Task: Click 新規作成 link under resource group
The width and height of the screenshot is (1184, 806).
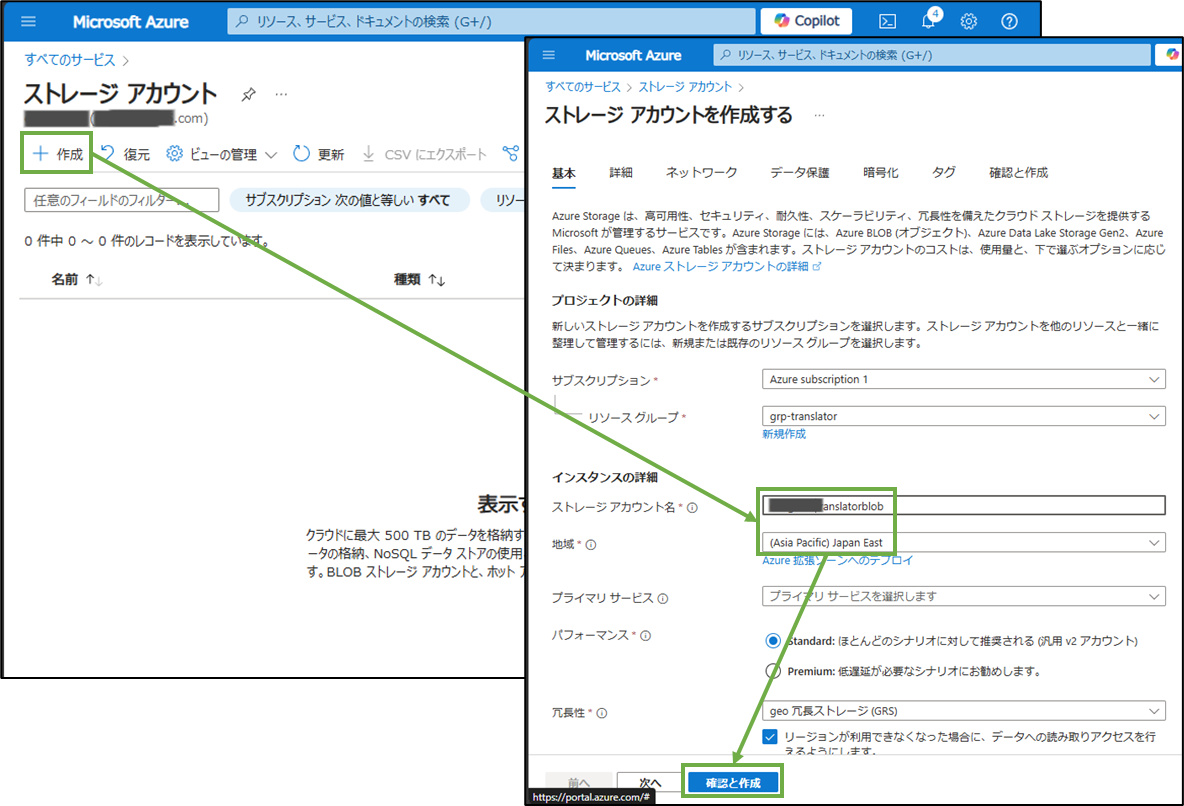Action: click(x=784, y=434)
